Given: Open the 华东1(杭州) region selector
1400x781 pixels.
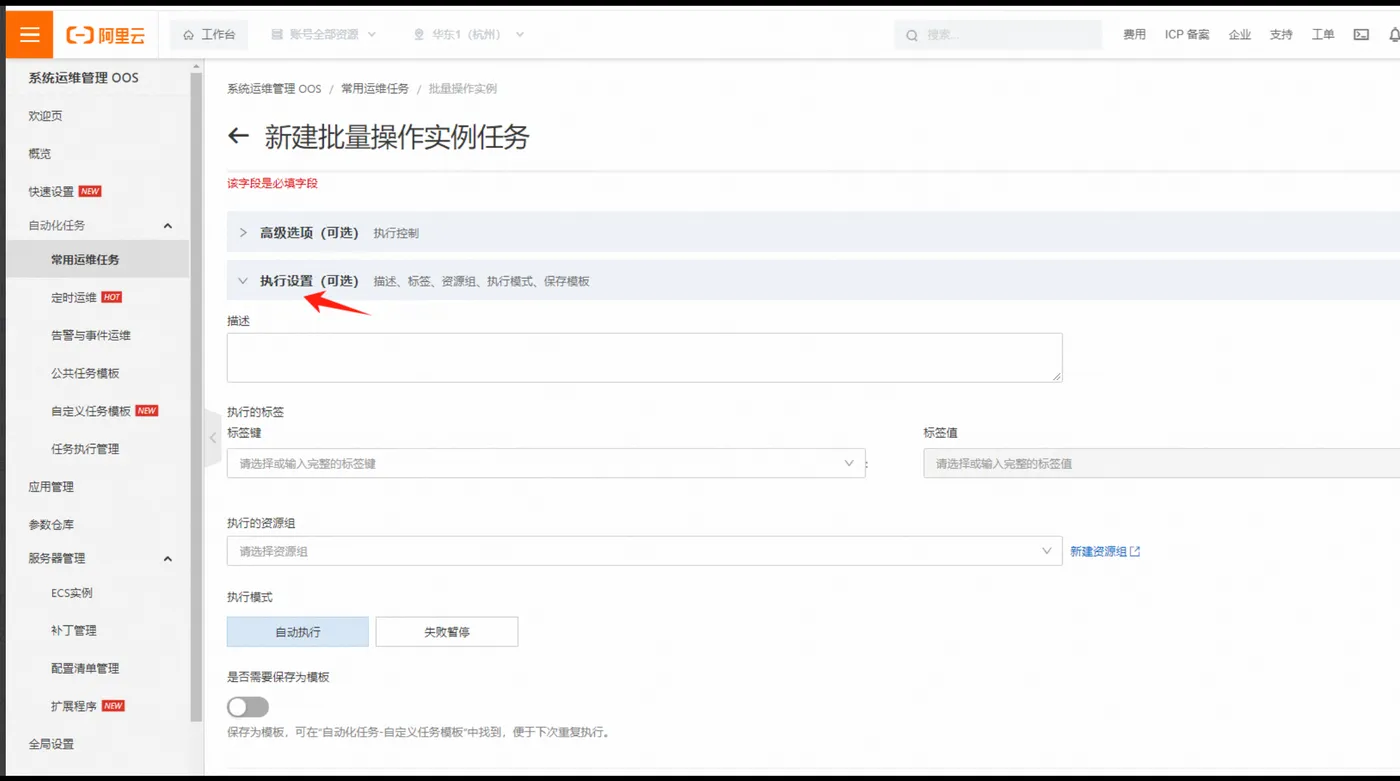Looking at the screenshot, I should (x=469, y=35).
